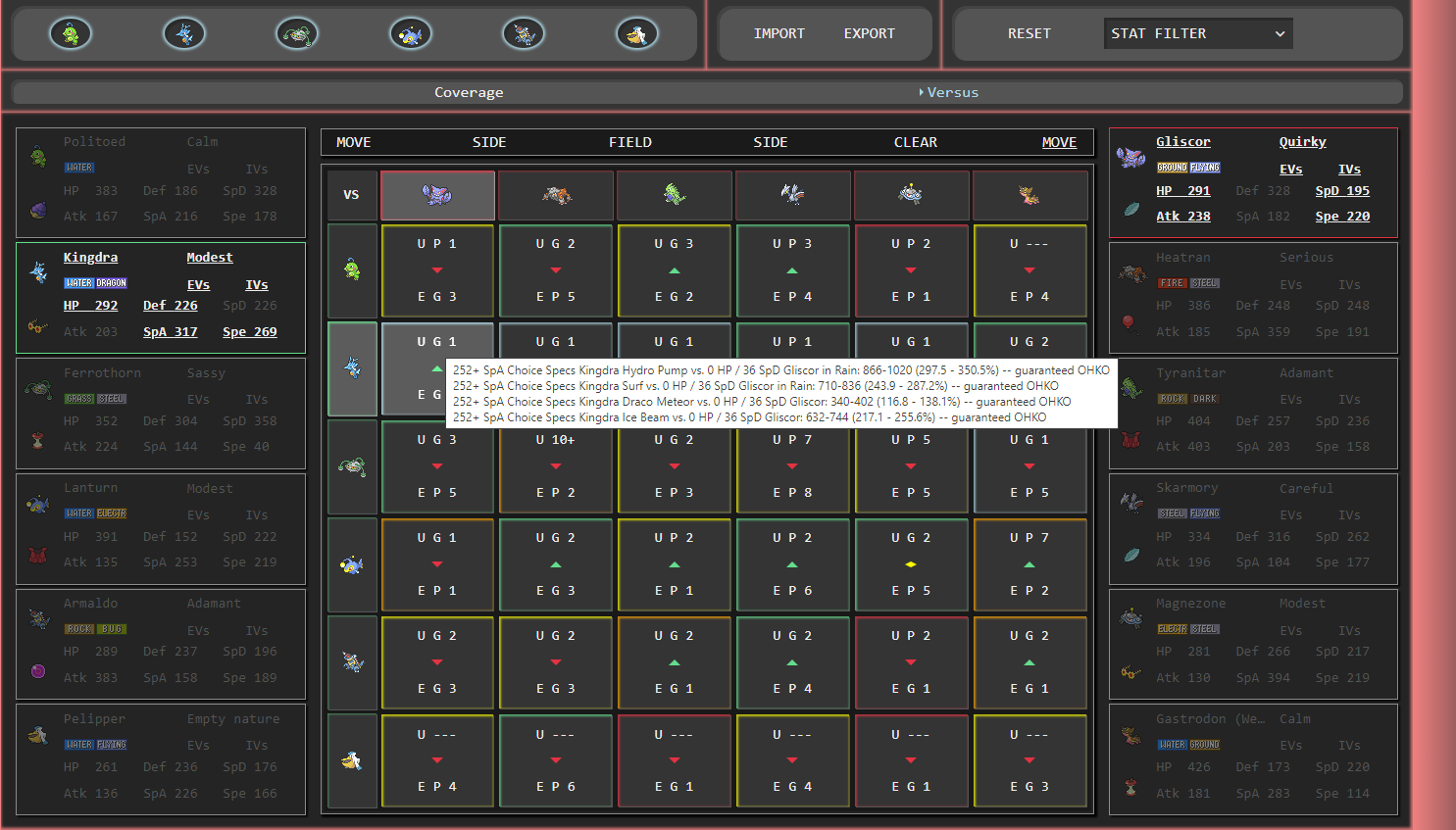Viewport: 1456px width, 830px height.
Task: Select Armaldo row header in matchup grid
Action: pos(352,662)
